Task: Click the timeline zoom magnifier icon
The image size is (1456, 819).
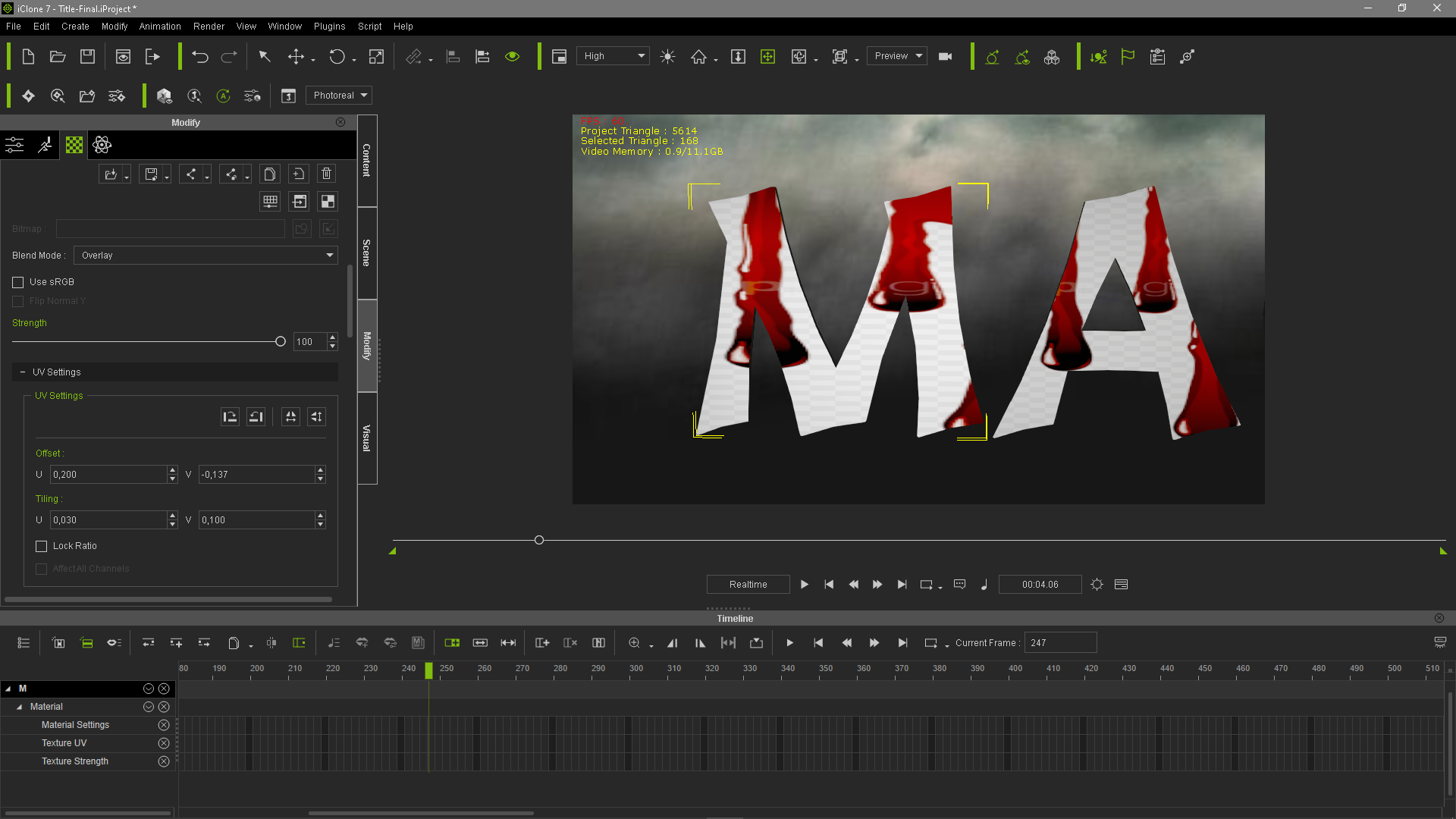Action: click(x=634, y=642)
